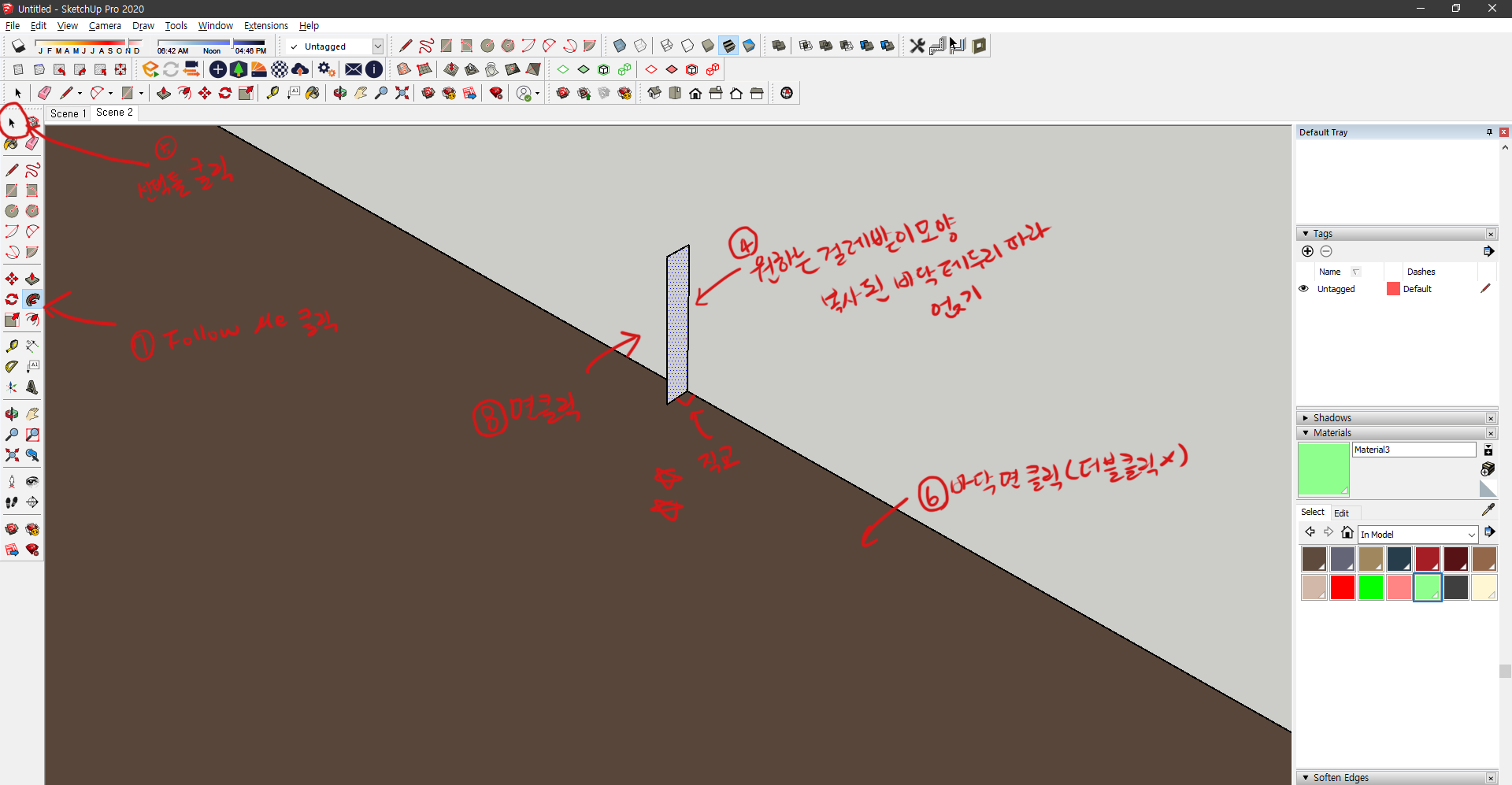Choose the Eraser tool in left toolbar
The width and height of the screenshot is (1512, 785).
(x=32, y=143)
